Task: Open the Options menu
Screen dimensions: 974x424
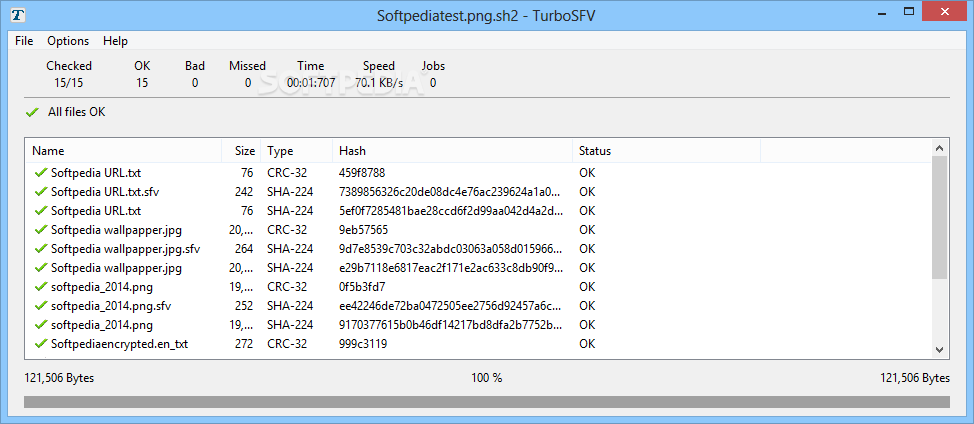Action: pos(68,41)
